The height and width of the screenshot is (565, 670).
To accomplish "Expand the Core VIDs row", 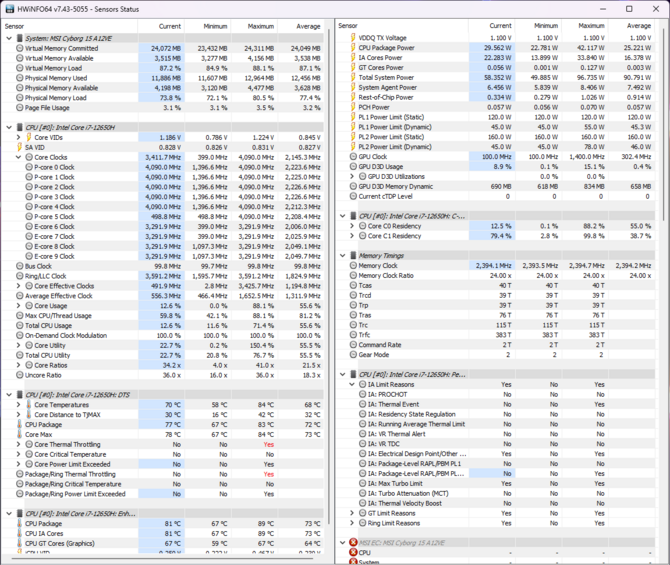I will (x=18, y=138).
